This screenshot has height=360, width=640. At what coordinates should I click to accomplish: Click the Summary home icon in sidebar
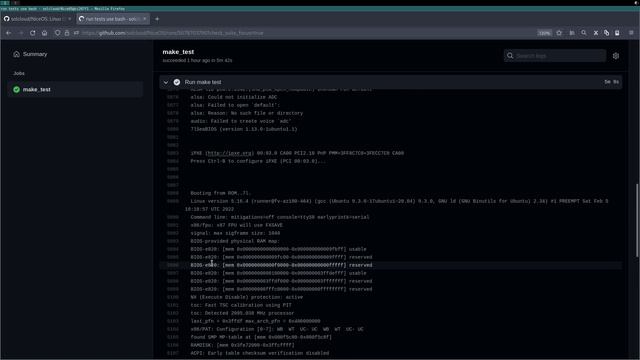tap(16, 54)
